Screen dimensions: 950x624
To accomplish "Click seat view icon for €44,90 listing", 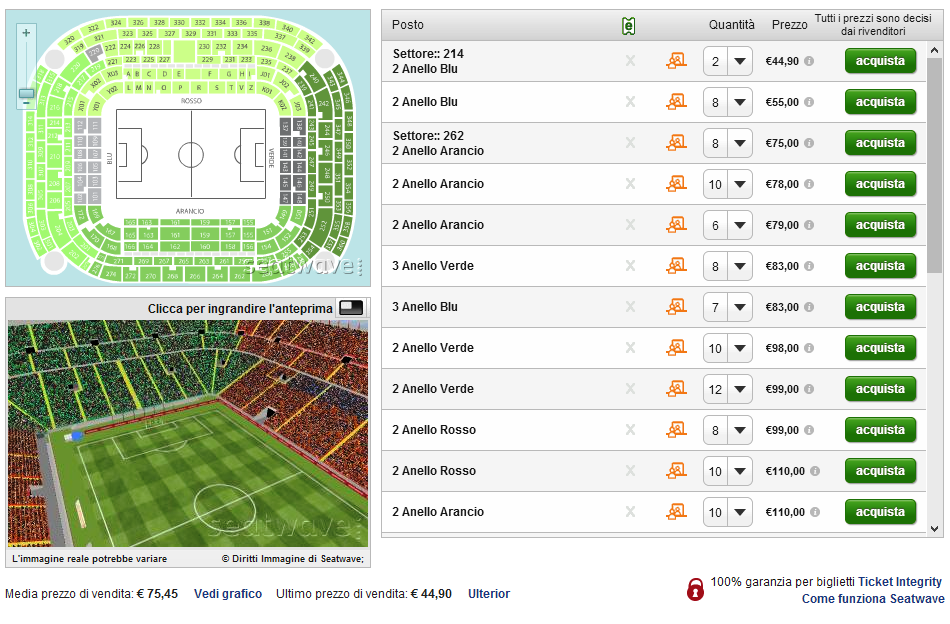I will tap(676, 61).
